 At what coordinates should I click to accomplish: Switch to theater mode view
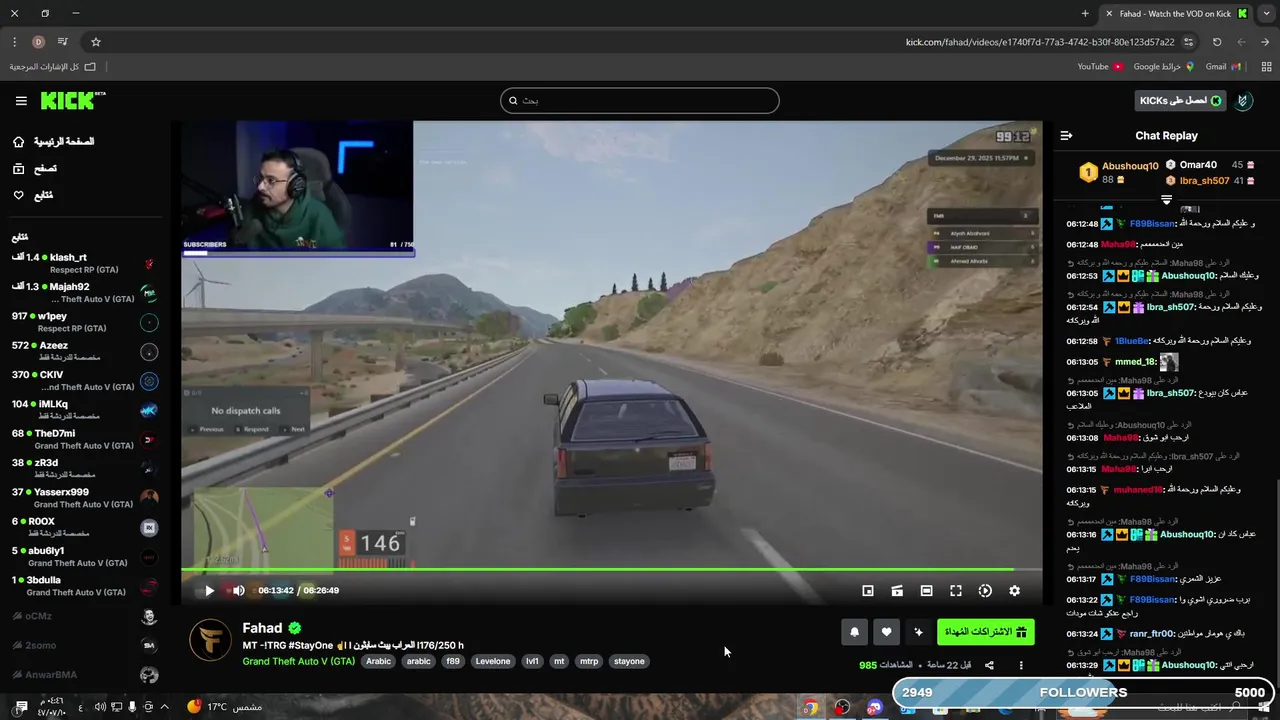926,591
